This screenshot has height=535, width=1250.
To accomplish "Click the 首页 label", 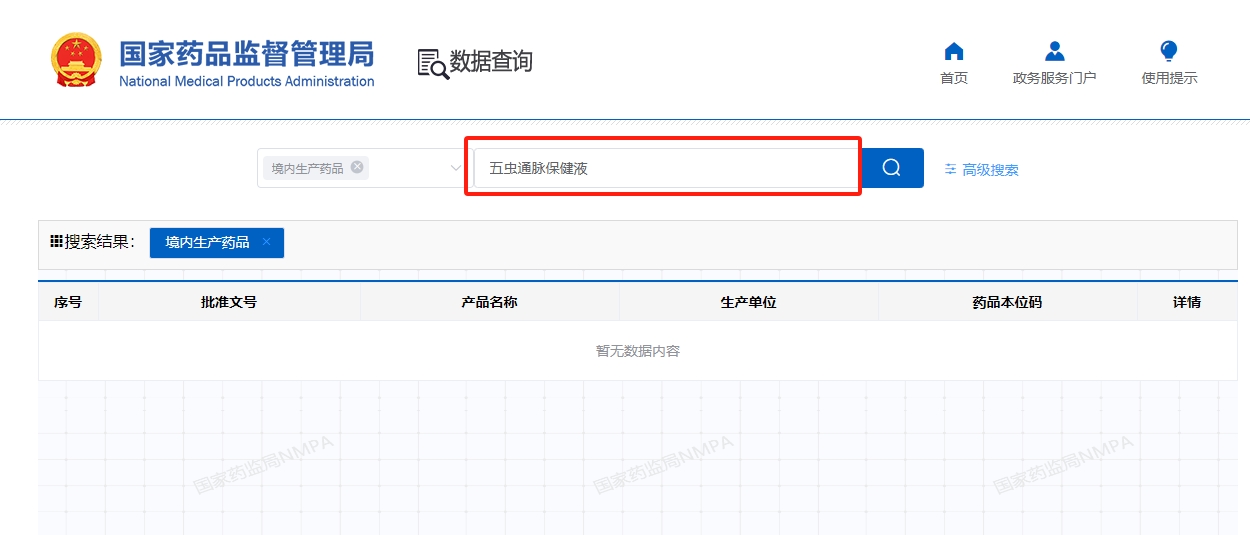I will point(954,78).
